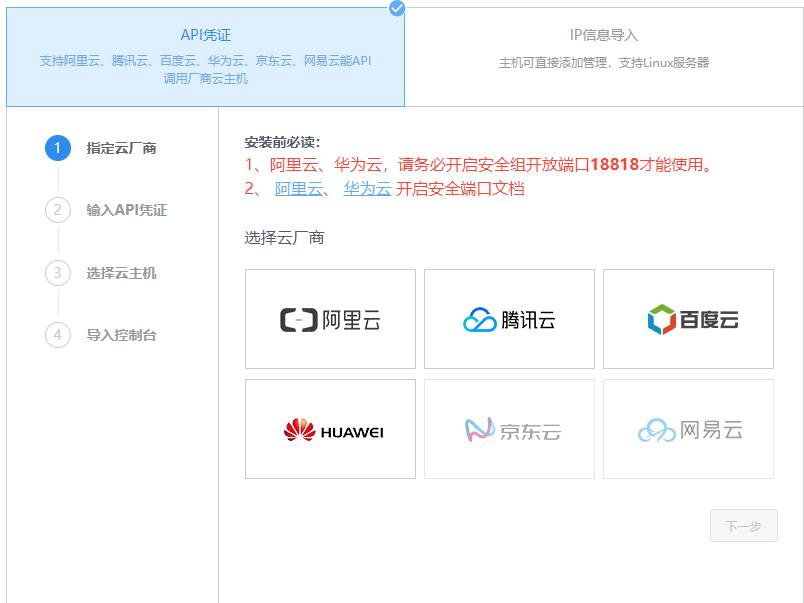
Task: Click the 安装前必读 heading
Action: pos(282,142)
